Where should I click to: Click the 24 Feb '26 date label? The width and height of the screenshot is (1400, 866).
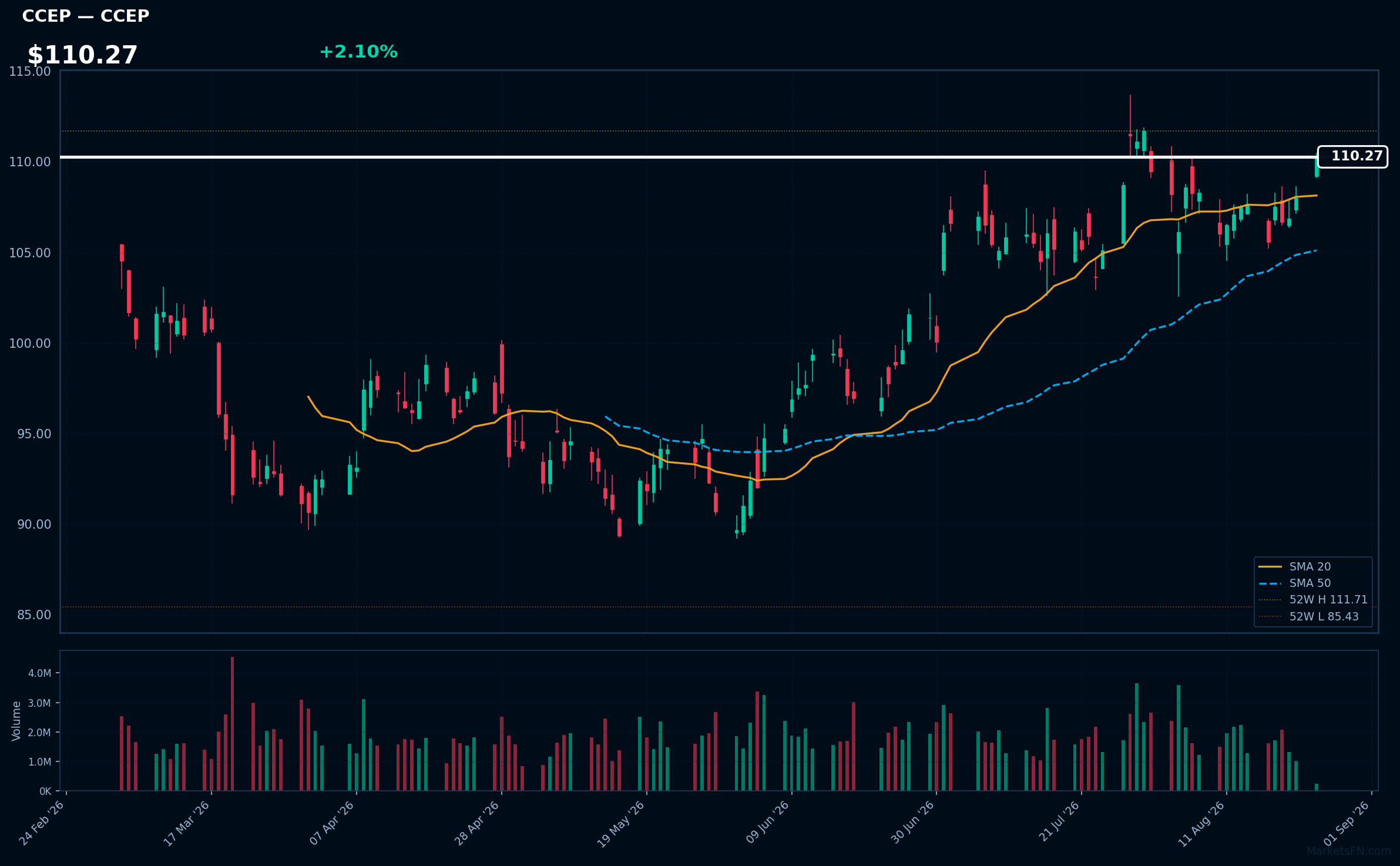(42, 823)
